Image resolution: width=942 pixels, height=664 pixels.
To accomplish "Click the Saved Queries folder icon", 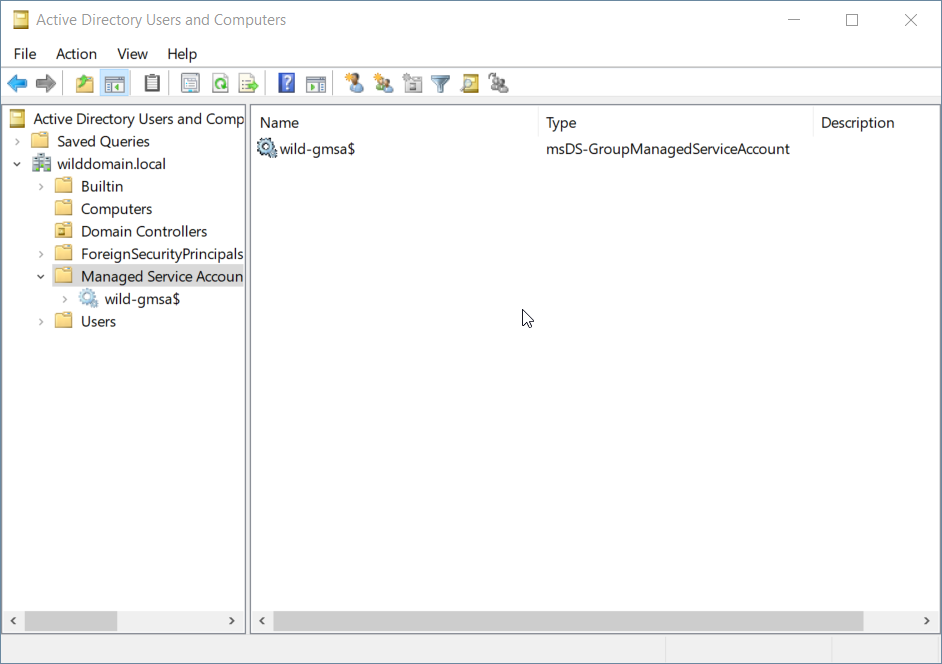I will (40, 141).
